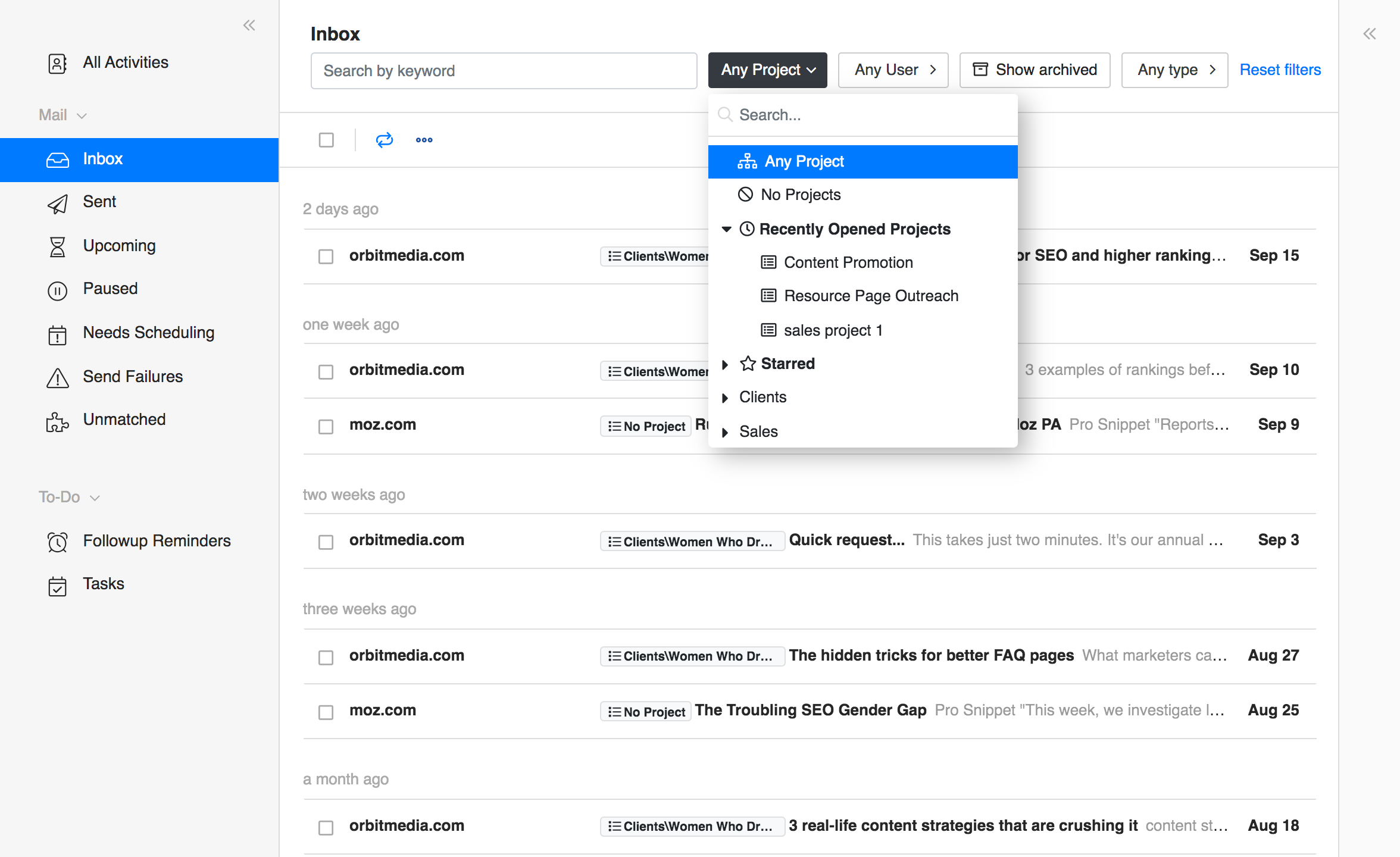
Task: Select Resource Page Outreach project
Action: [x=870, y=296]
